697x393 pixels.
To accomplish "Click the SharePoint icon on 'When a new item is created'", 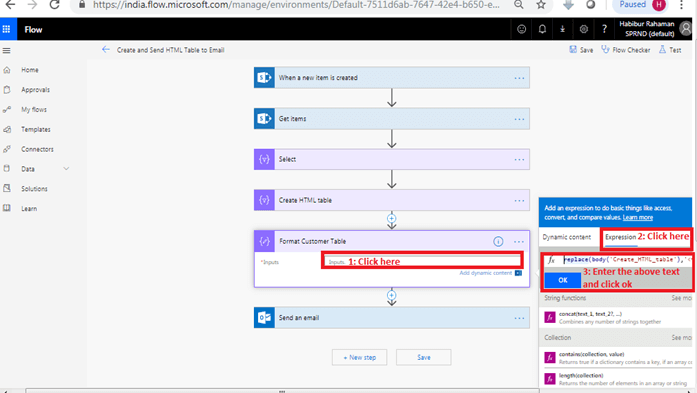I will [x=264, y=78].
